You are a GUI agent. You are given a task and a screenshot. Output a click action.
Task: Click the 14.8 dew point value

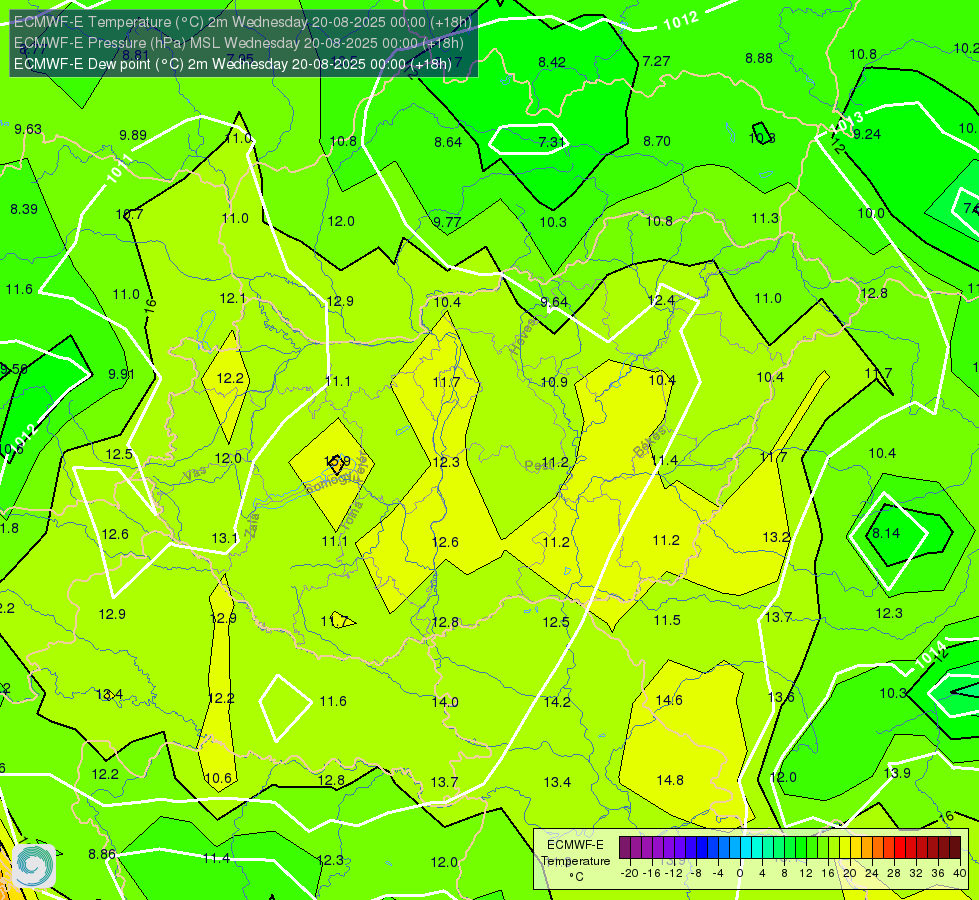[670, 779]
